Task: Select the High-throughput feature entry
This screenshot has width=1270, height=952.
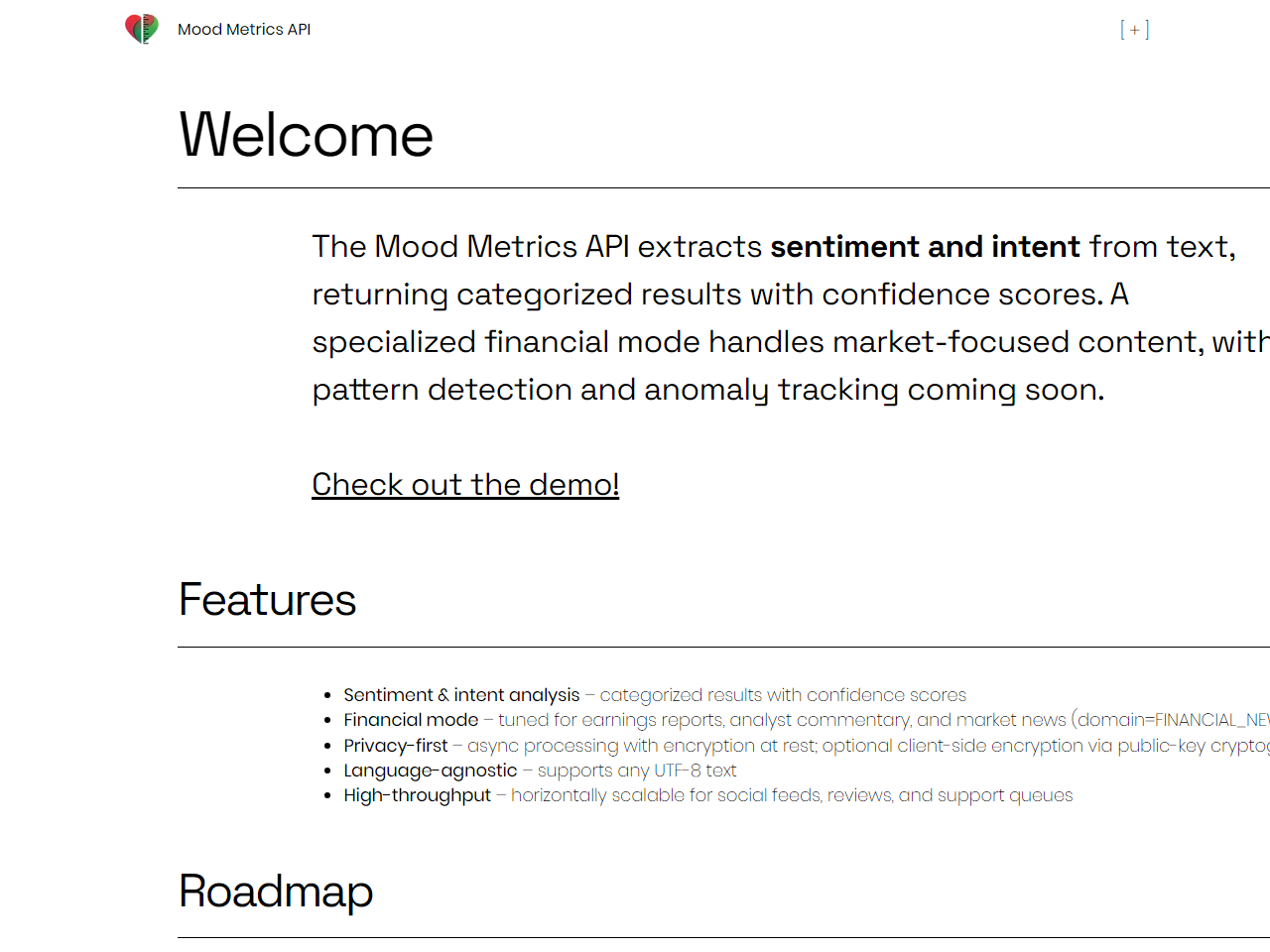Action: coord(418,795)
